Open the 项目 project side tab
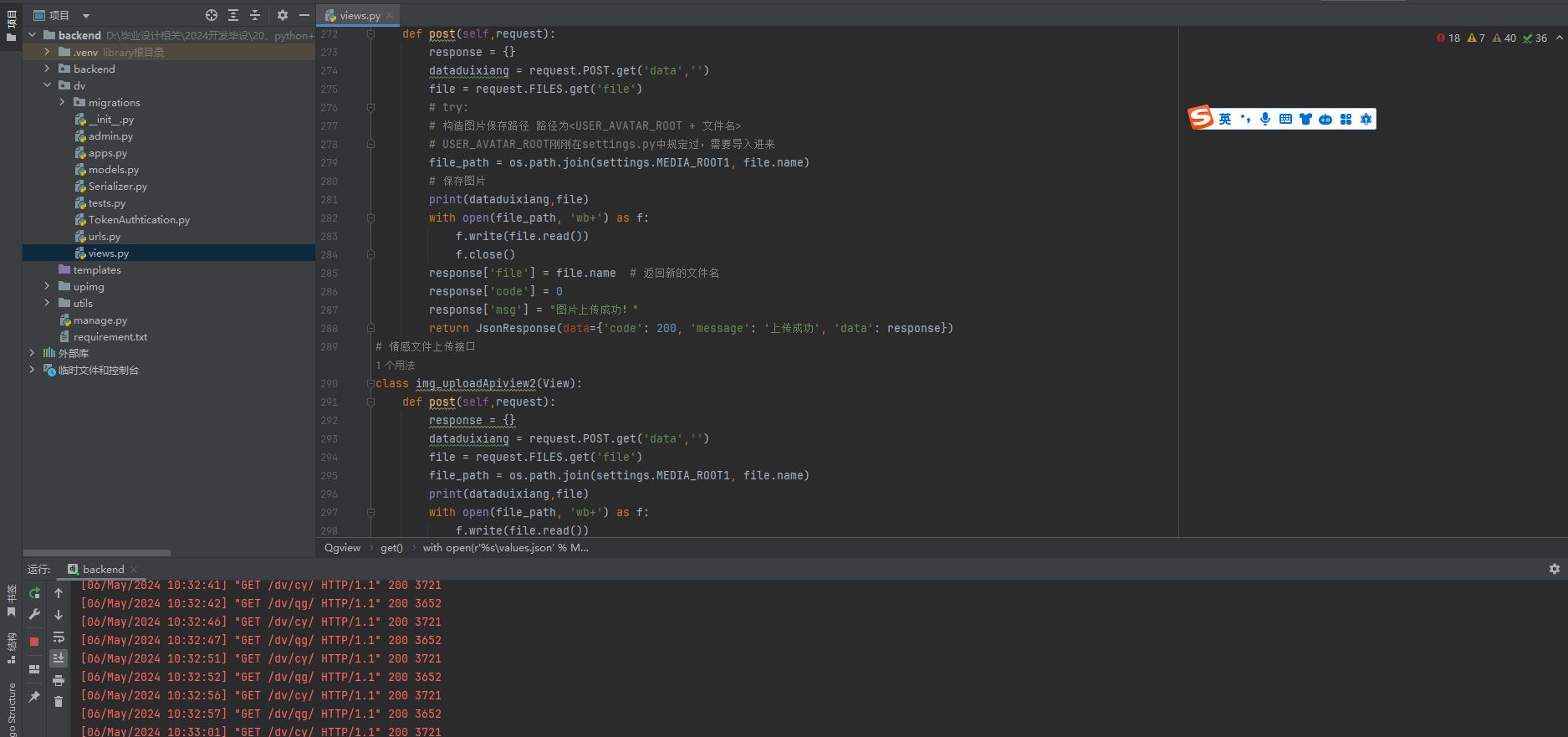The height and width of the screenshot is (737, 1568). (x=11, y=23)
